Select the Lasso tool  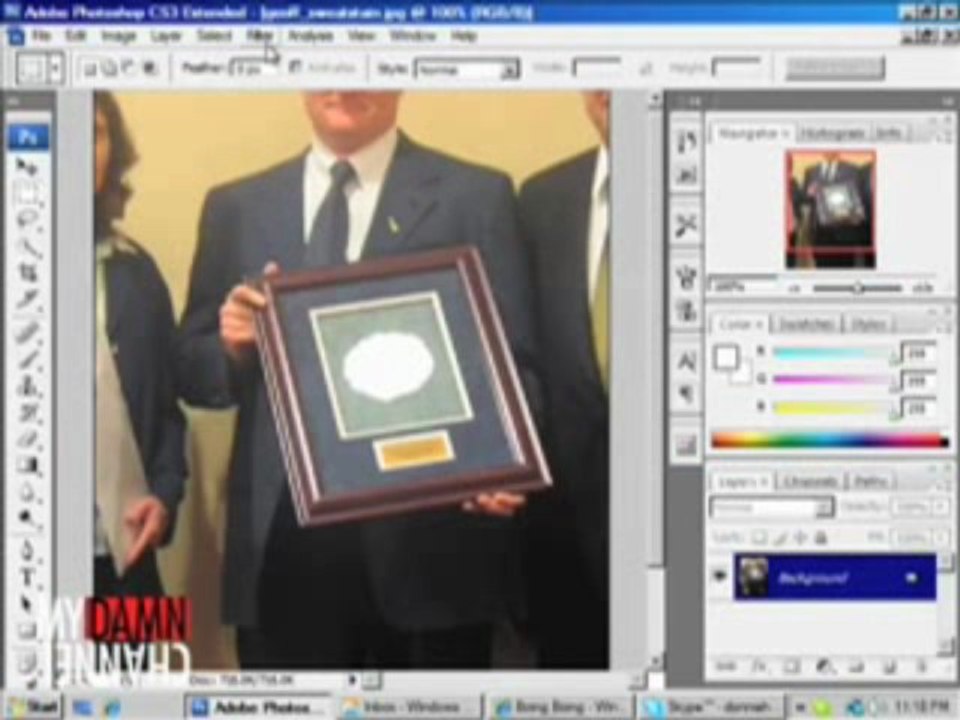(x=27, y=220)
